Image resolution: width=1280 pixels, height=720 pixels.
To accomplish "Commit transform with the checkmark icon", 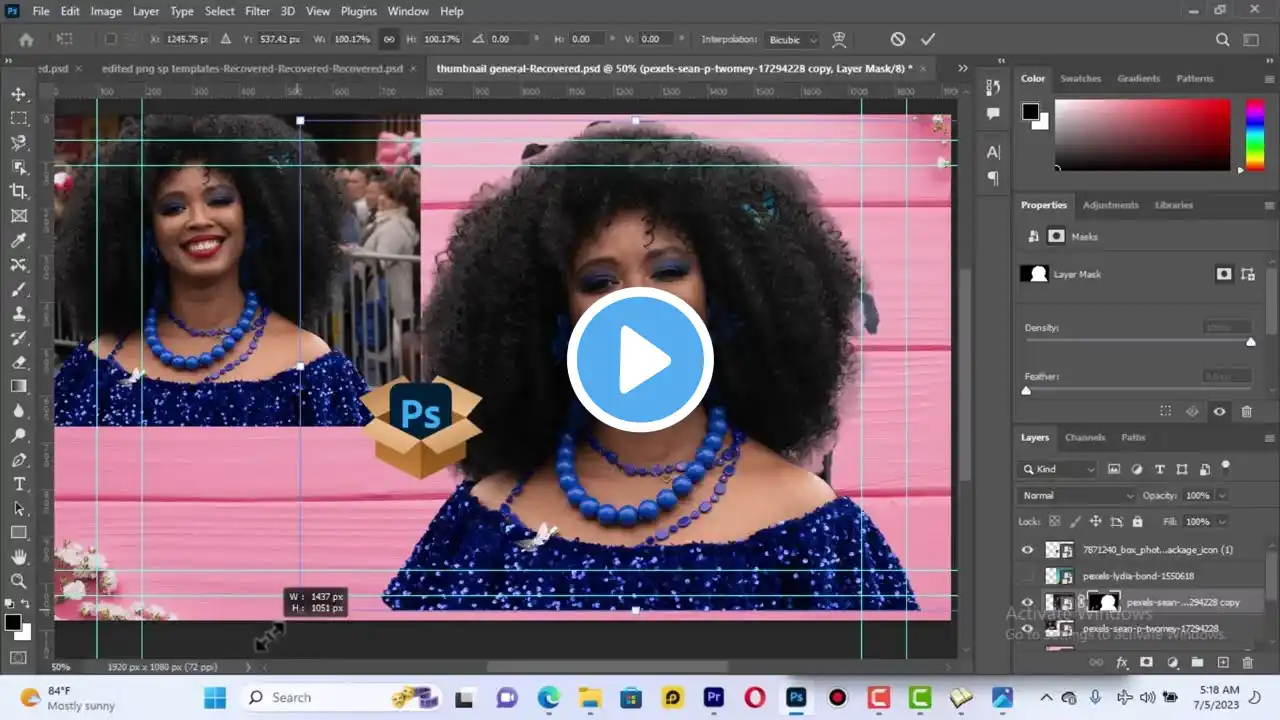I will (x=928, y=39).
